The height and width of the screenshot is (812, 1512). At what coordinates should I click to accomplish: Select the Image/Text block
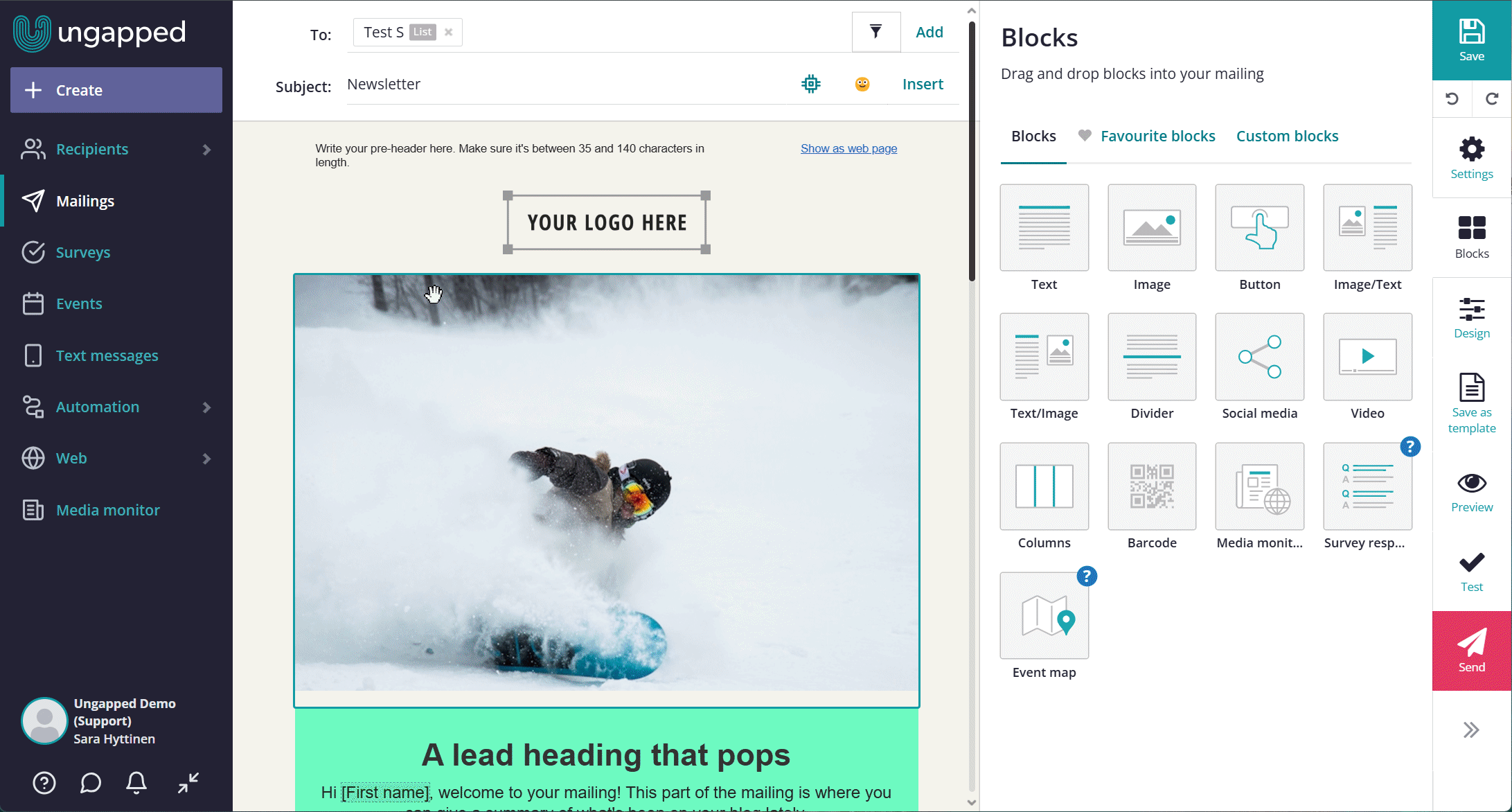pyautogui.click(x=1367, y=227)
